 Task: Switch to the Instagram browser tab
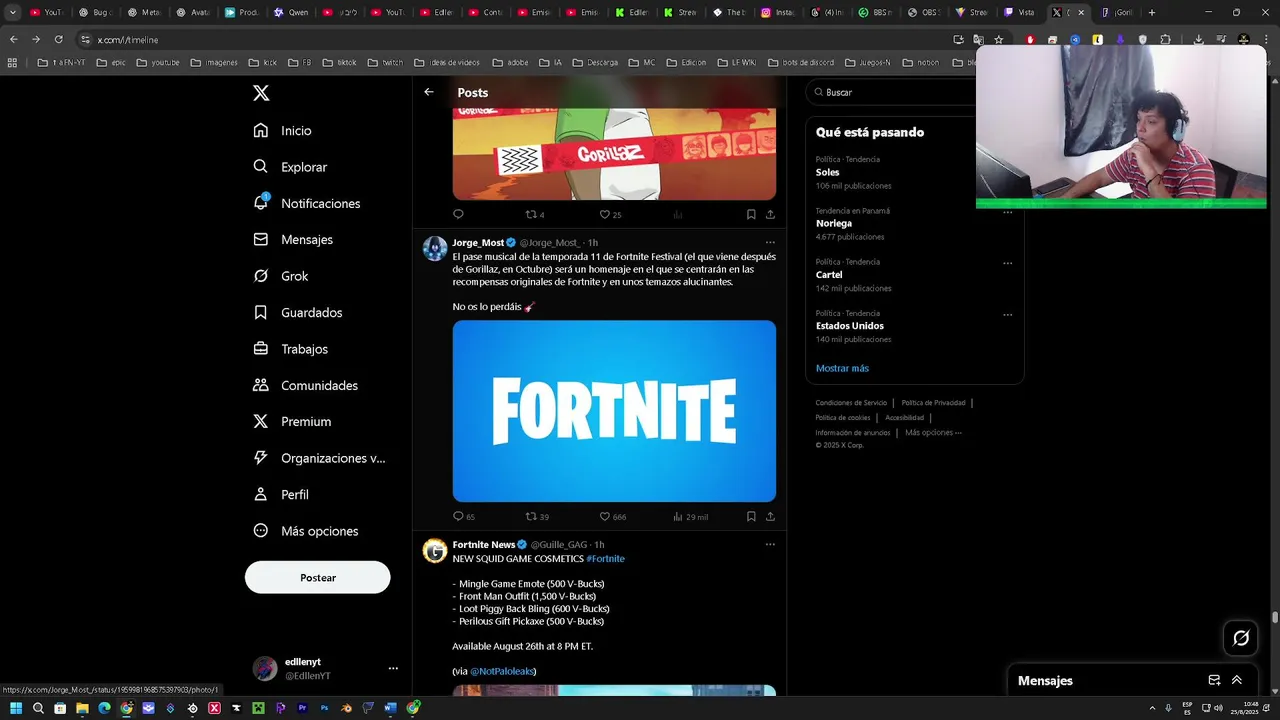click(x=779, y=13)
